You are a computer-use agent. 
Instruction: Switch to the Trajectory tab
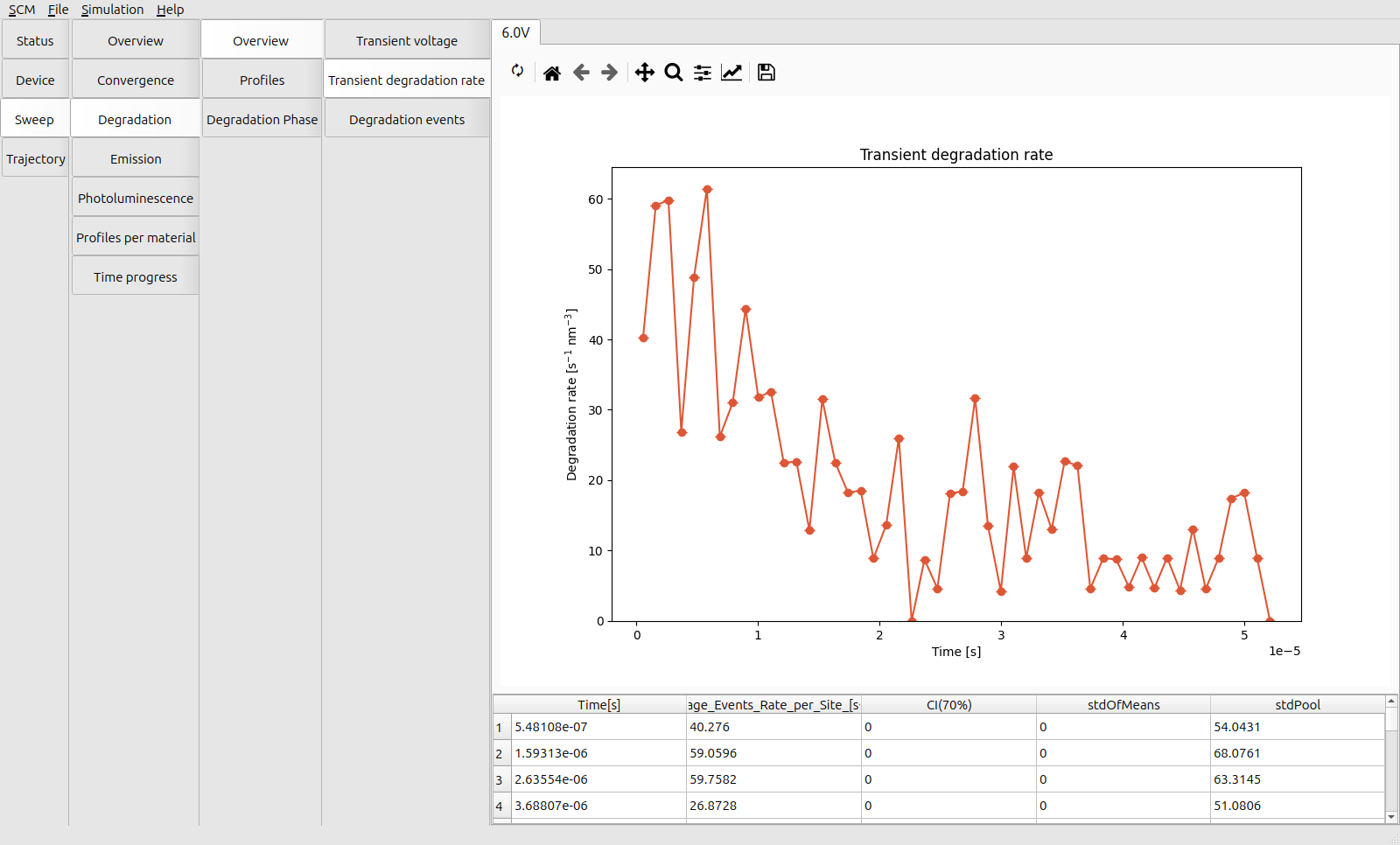[x=35, y=159]
